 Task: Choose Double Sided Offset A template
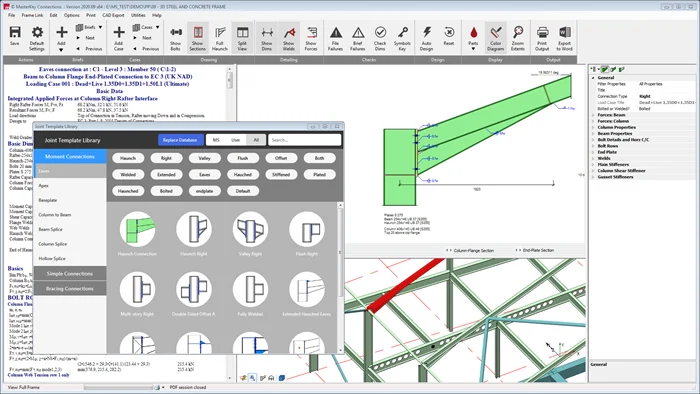click(x=194, y=289)
